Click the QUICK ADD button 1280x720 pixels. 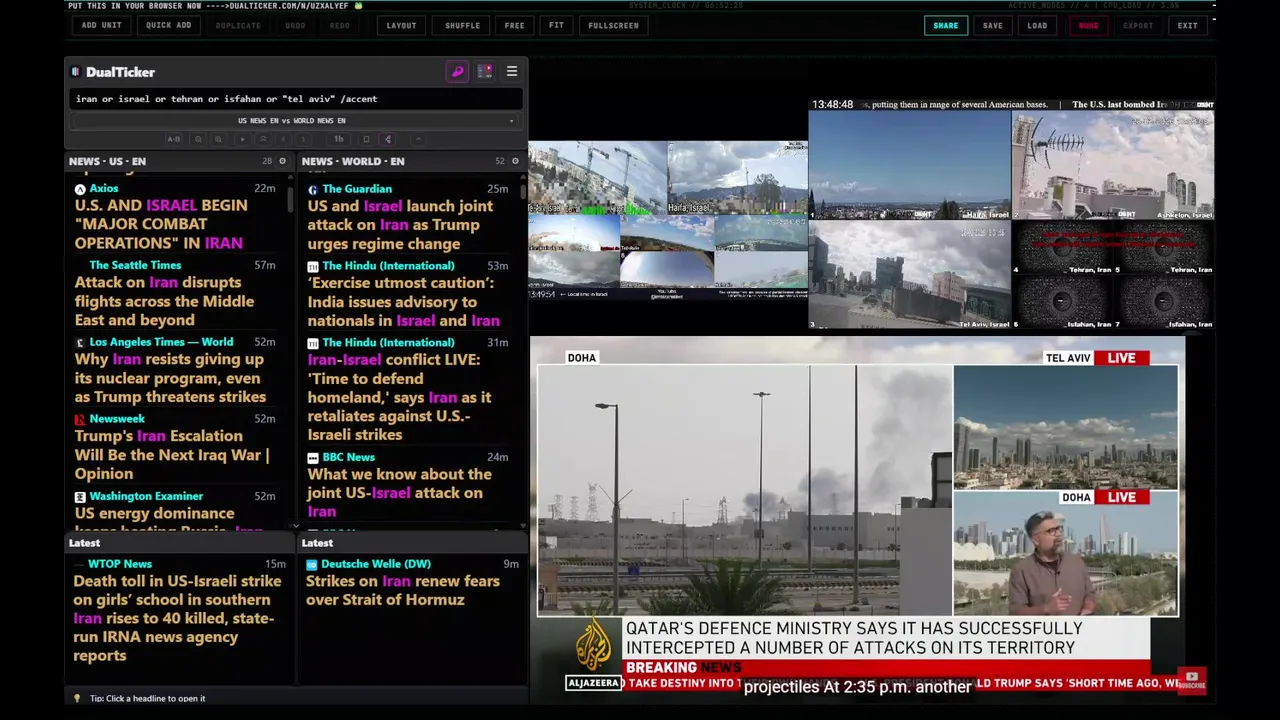[168, 25]
